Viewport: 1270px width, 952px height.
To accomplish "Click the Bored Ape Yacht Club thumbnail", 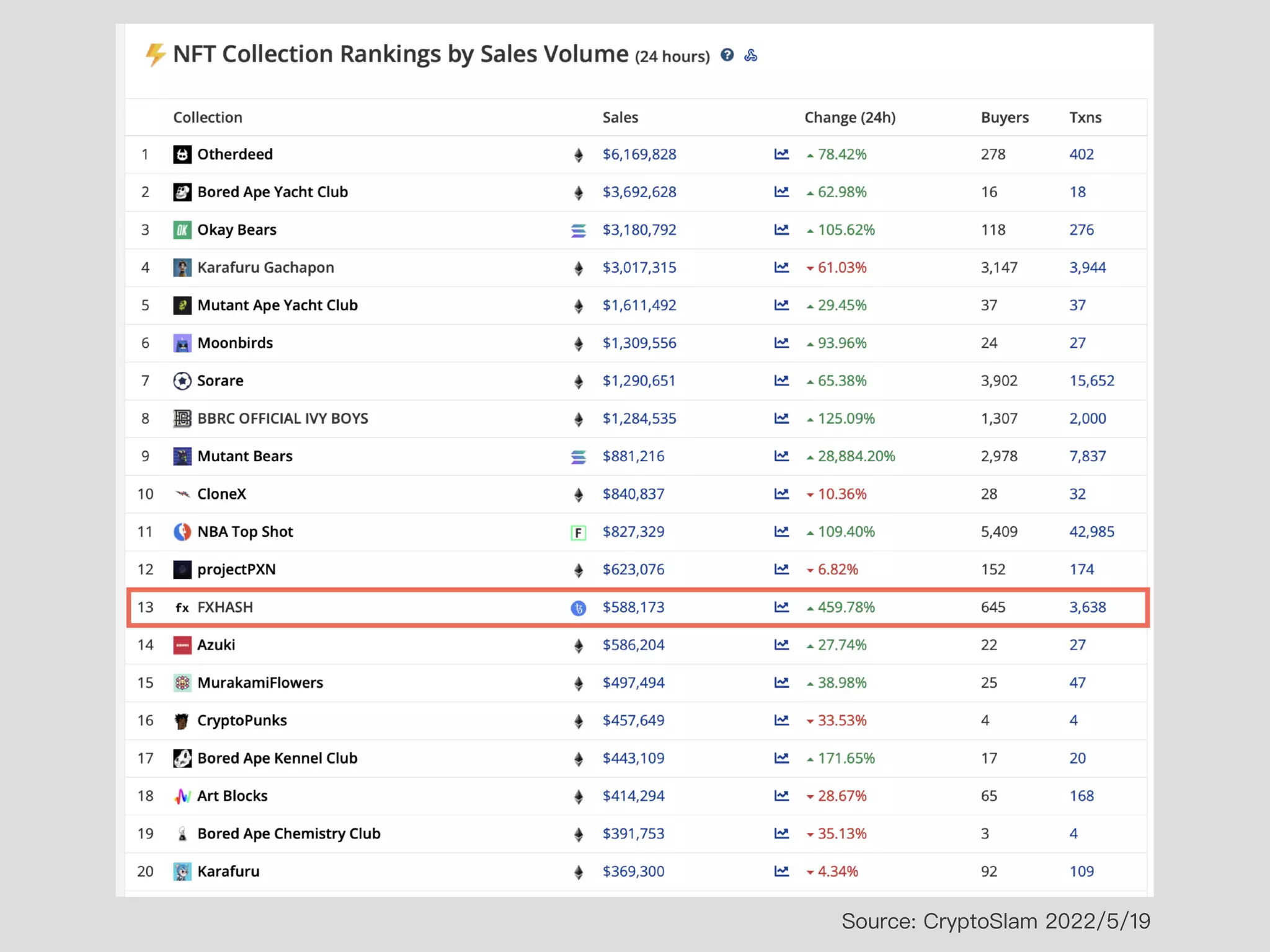I will (x=182, y=192).
